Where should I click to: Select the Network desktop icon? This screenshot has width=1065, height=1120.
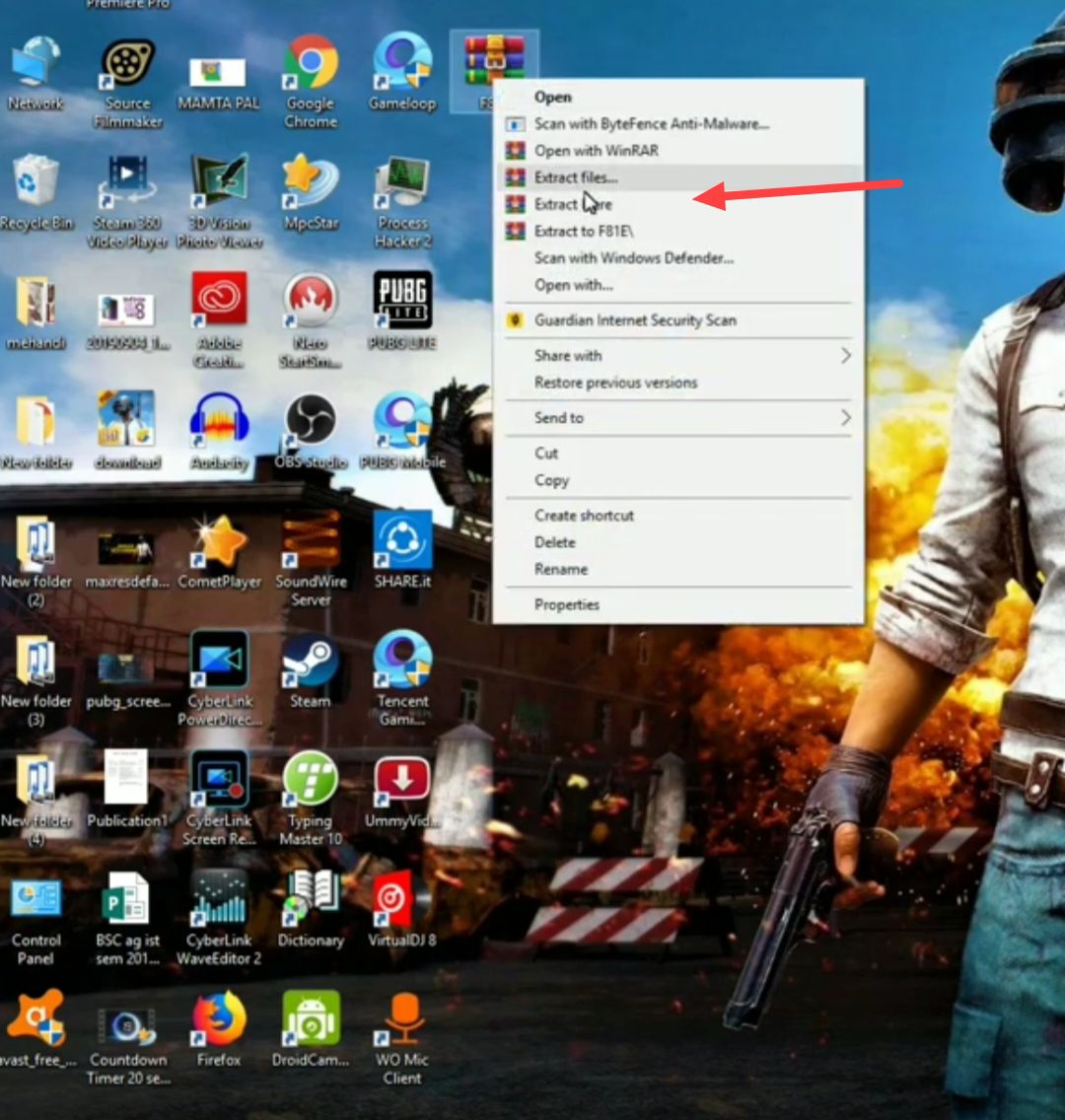click(35, 75)
